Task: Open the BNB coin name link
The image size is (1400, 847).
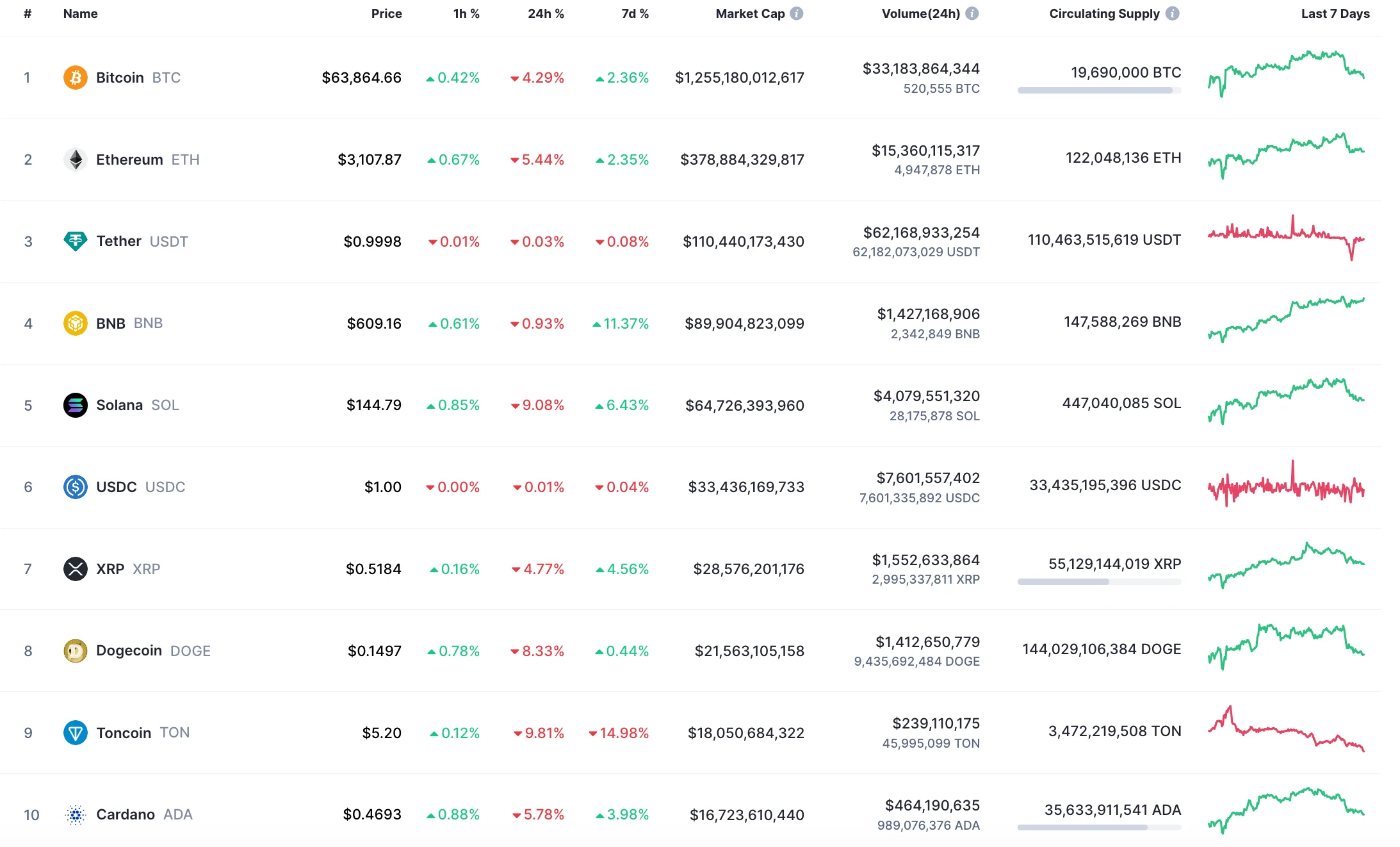Action: click(x=111, y=324)
